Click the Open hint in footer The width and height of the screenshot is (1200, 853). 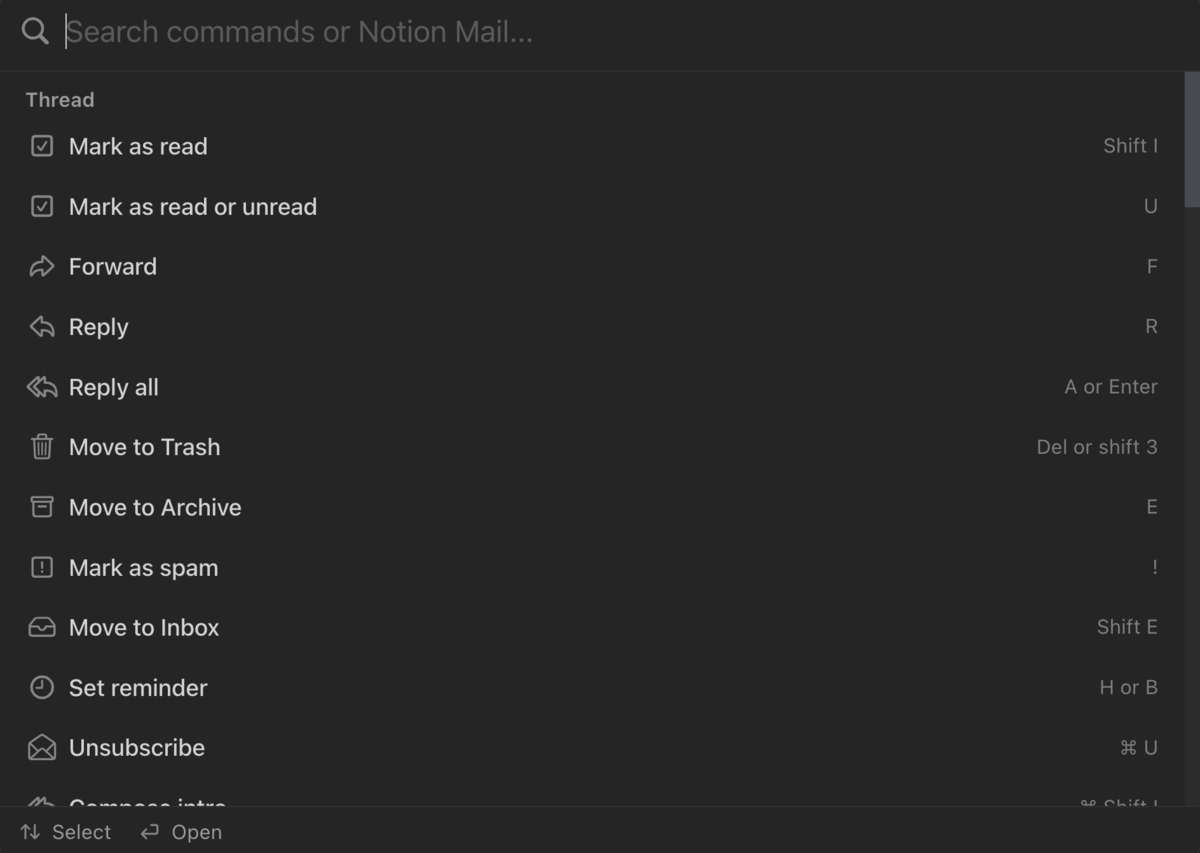(181, 832)
